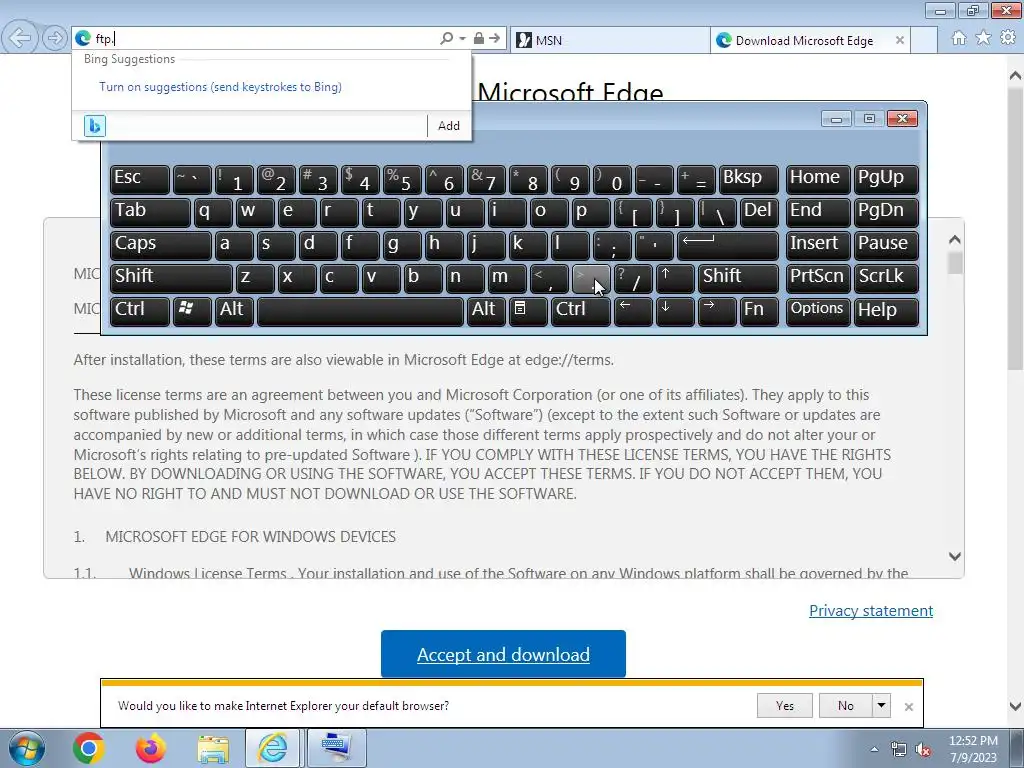Dismiss the default browser notification bar
Image resolution: width=1024 pixels, height=768 pixels.
(x=908, y=706)
